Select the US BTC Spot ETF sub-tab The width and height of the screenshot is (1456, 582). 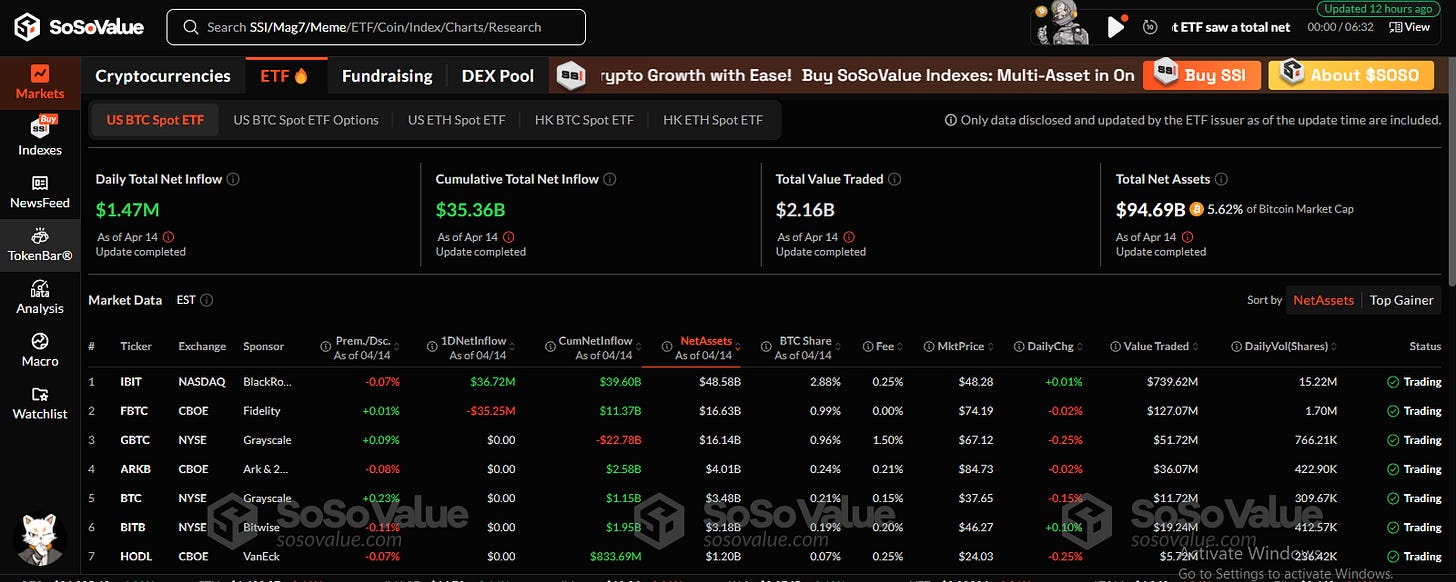pos(155,120)
